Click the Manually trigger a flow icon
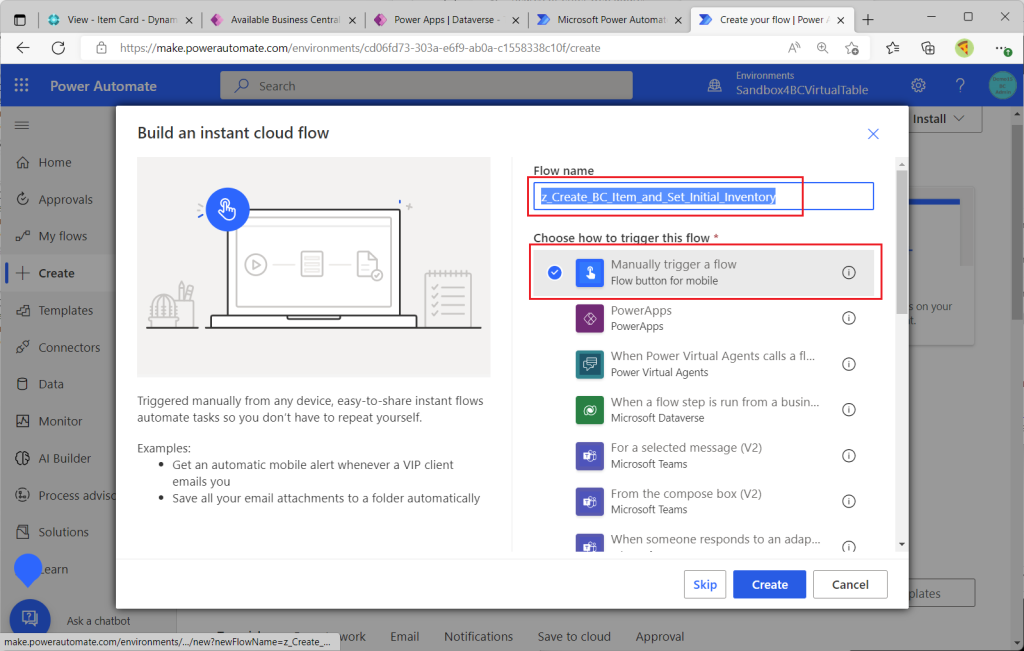 click(x=589, y=272)
